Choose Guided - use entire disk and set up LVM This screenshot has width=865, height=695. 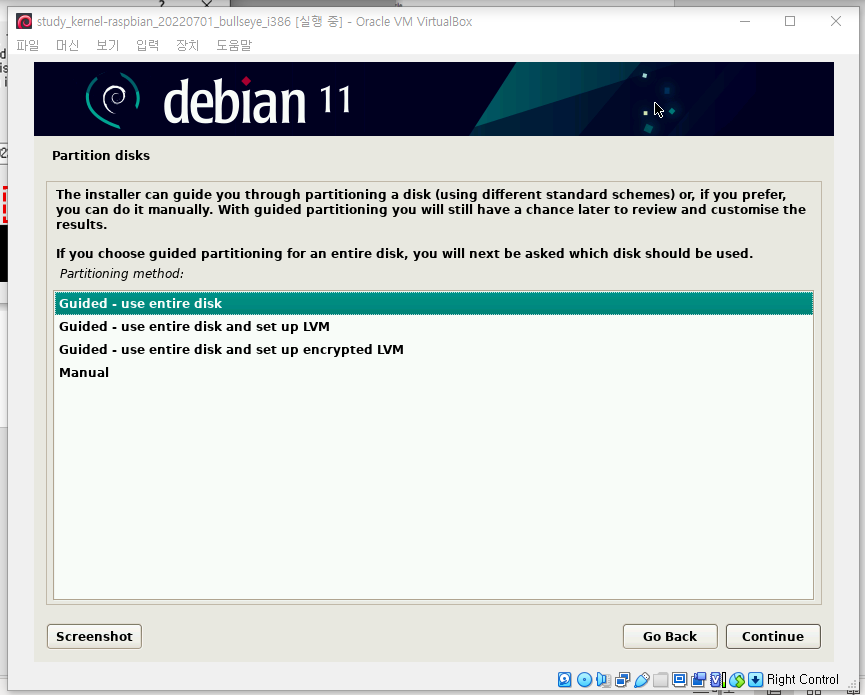(194, 326)
